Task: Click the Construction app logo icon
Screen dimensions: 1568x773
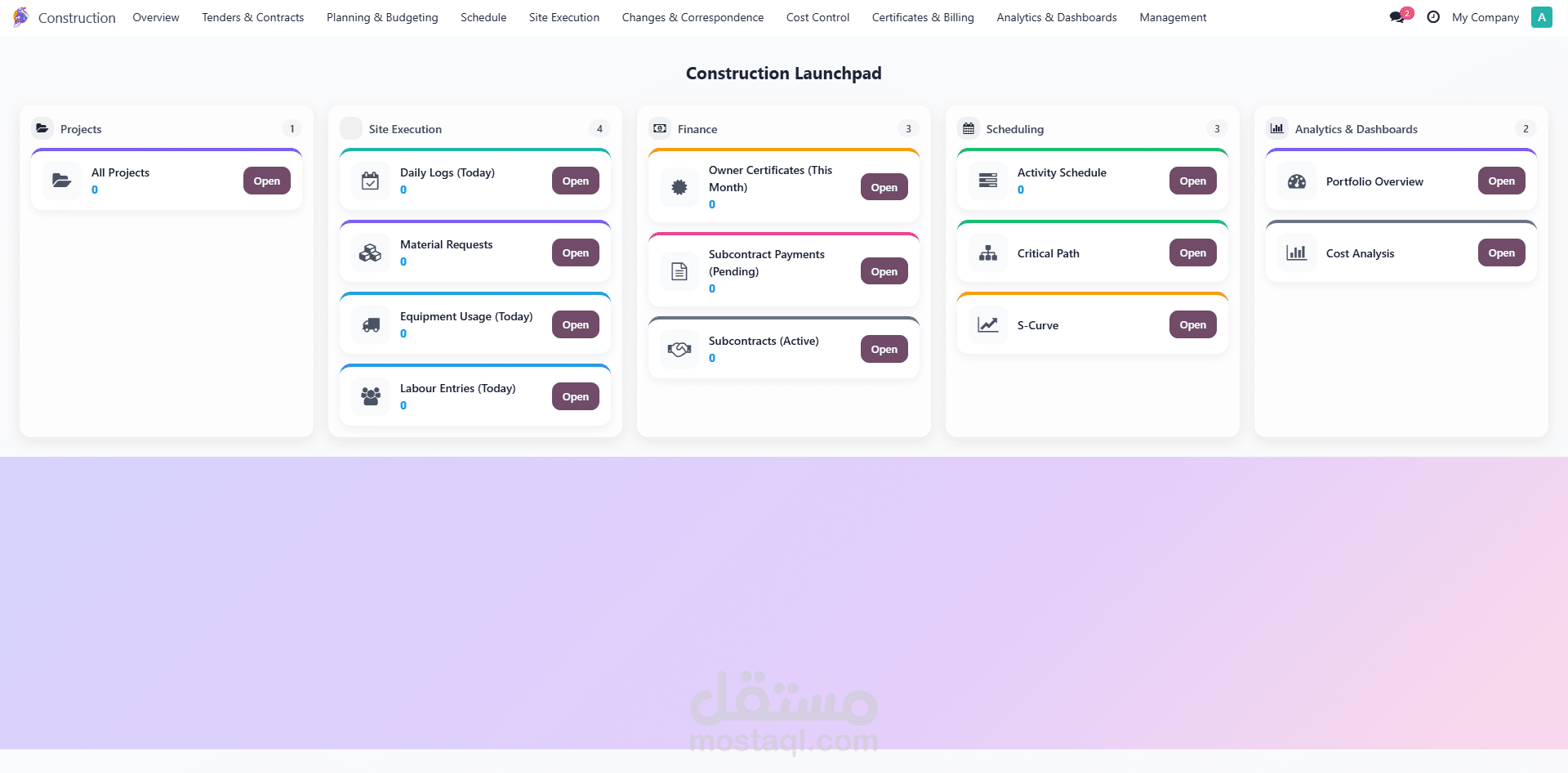Action: coord(20,17)
